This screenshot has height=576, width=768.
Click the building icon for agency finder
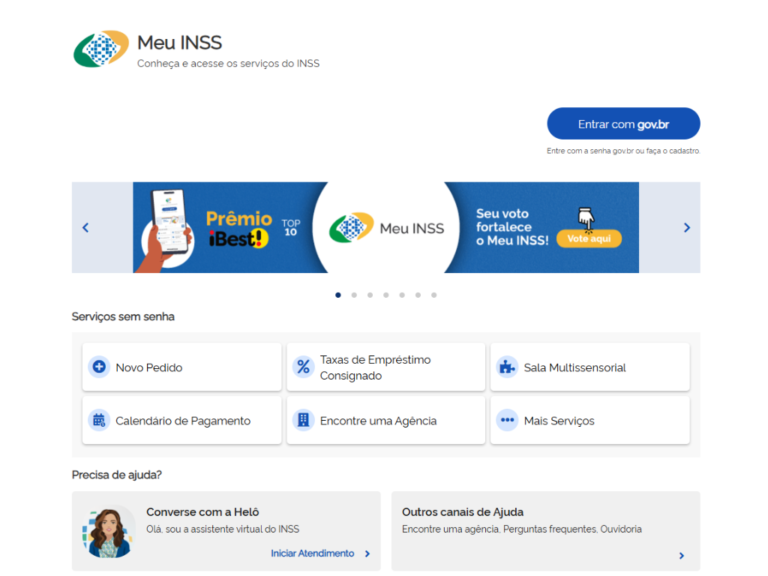click(x=303, y=420)
